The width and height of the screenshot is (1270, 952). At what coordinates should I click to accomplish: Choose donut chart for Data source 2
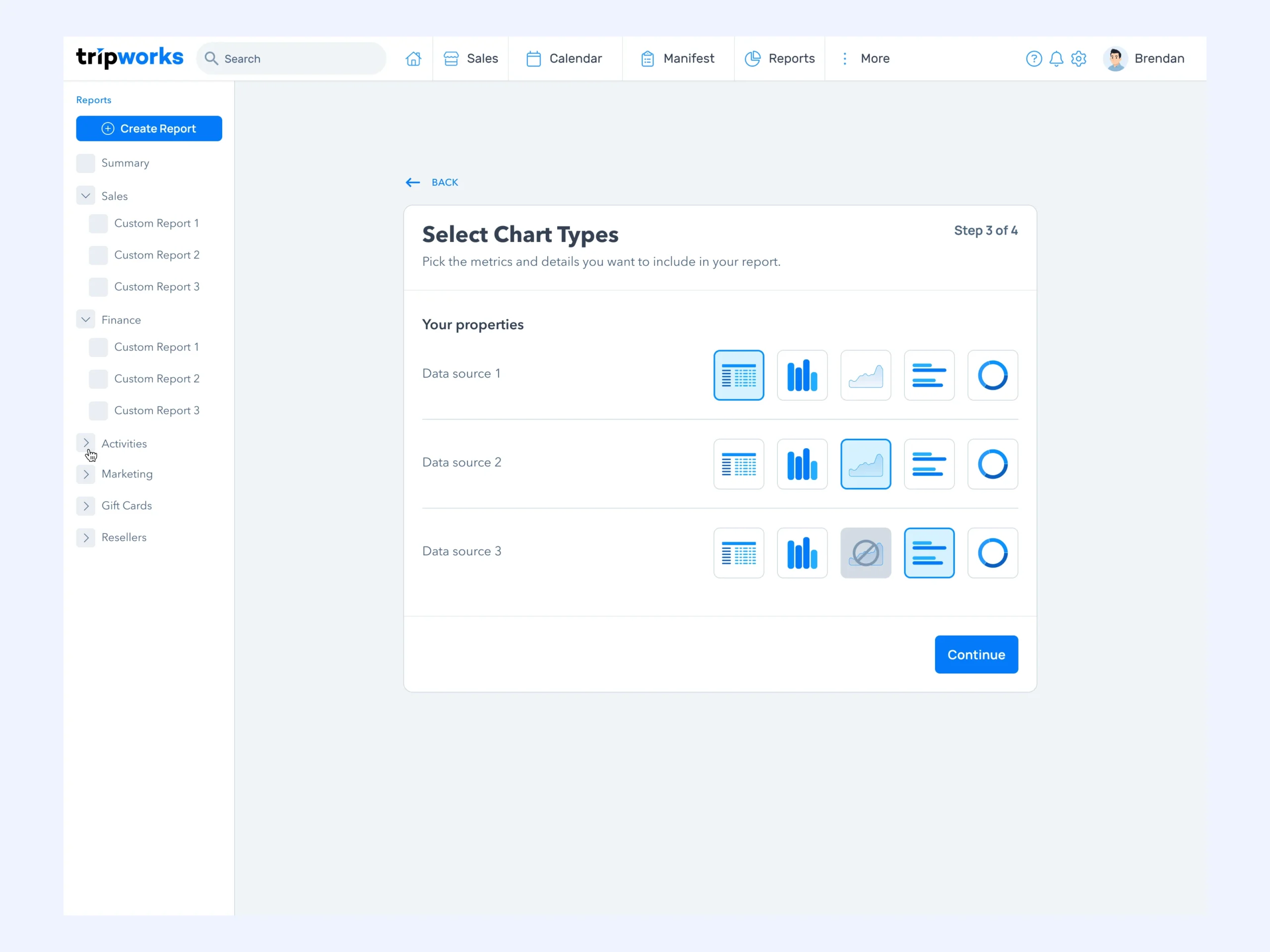pyautogui.click(x=993, y=464)
